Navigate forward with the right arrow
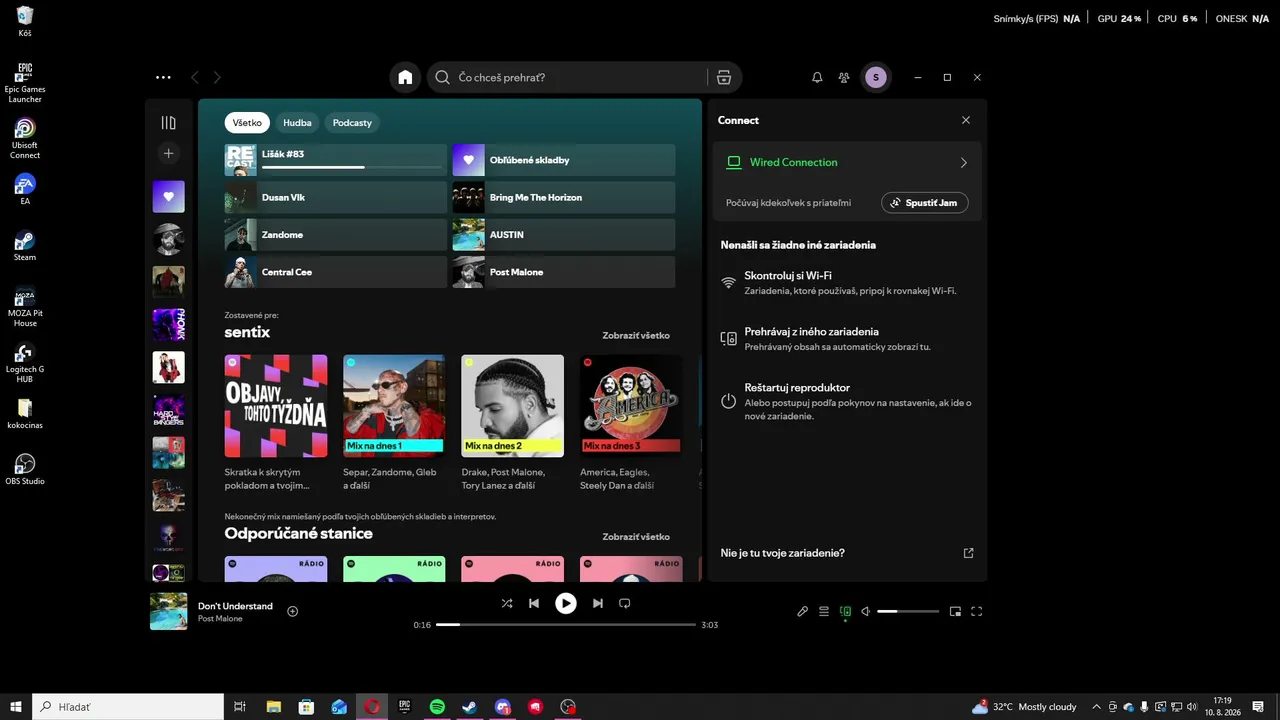Screen dimensions: 1280x720 217,77
